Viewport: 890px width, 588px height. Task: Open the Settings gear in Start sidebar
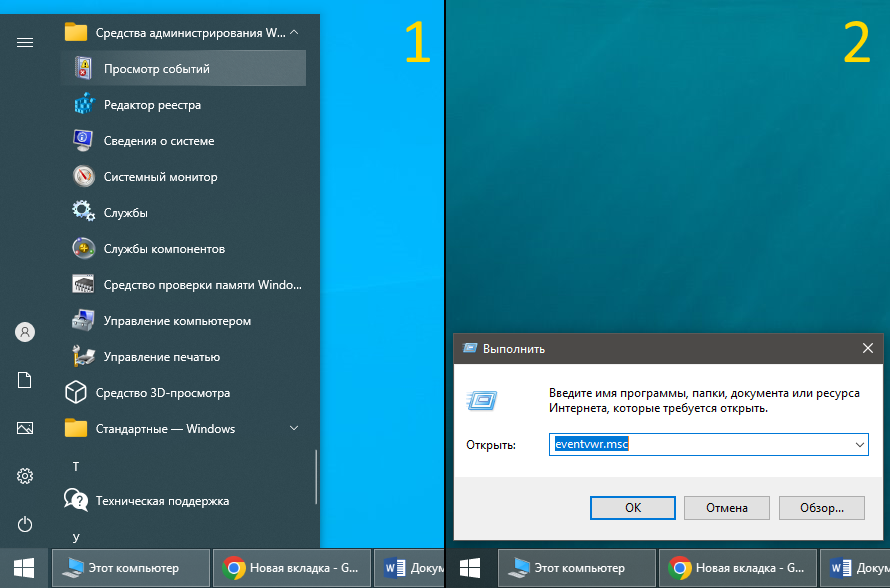coord(25,476)
